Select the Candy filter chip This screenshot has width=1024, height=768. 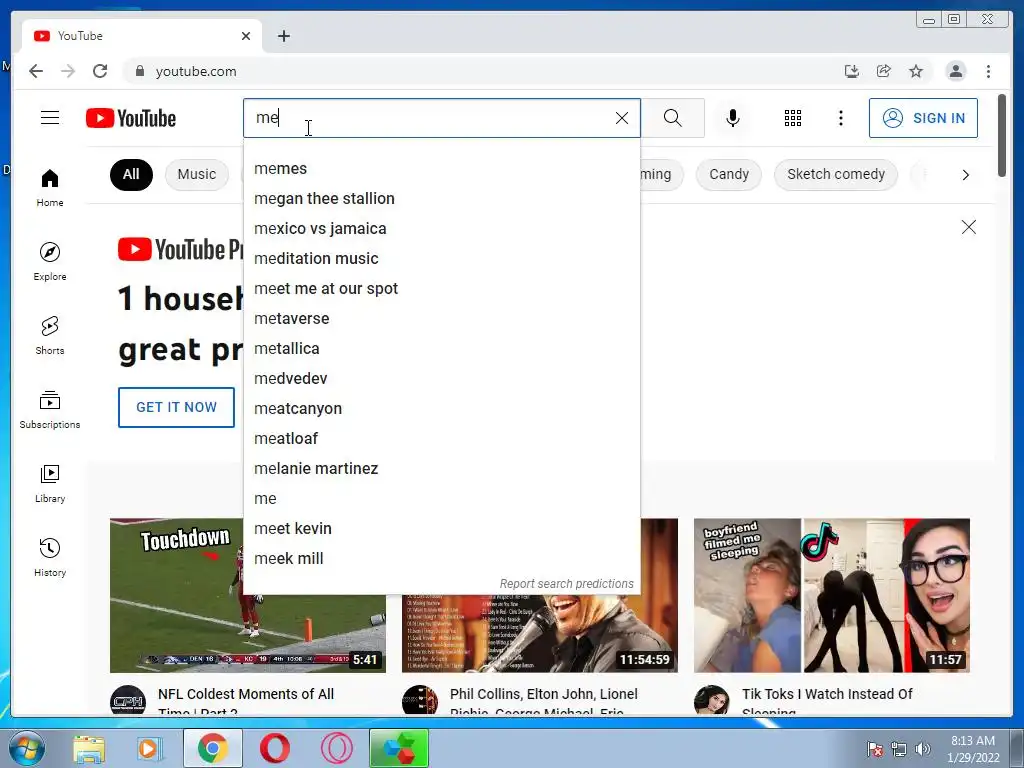[x=729, y=174]
